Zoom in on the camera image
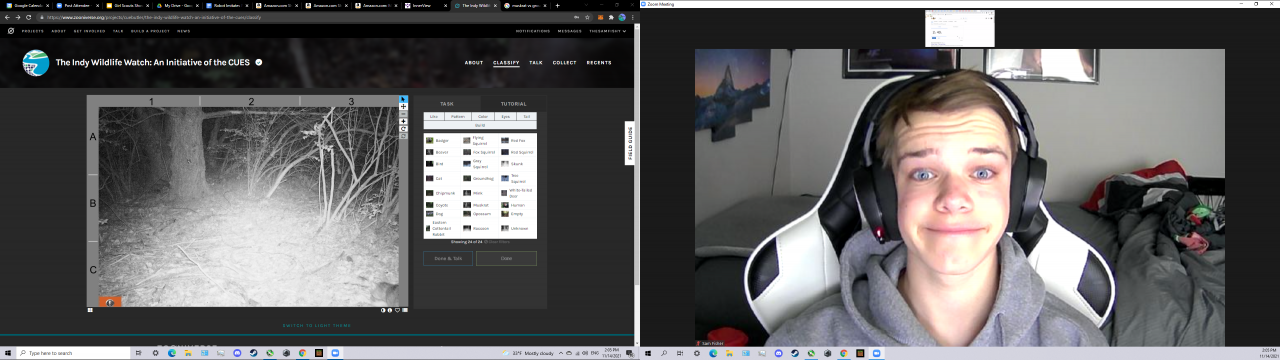This screenshot has width=1280, height=360. coord(403,121)
